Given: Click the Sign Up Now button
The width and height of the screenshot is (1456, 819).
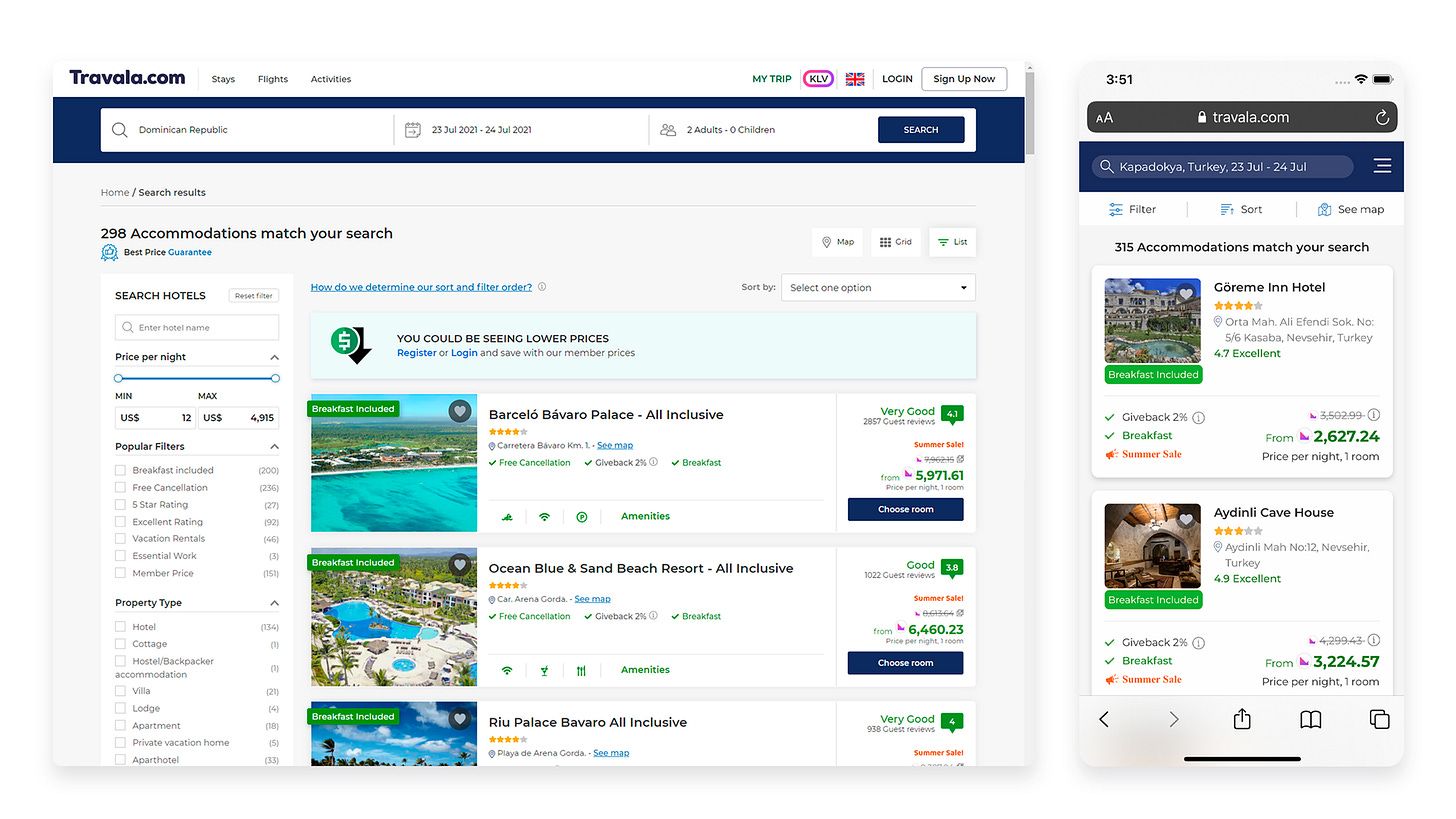Looking at the screenshot, I should [x=964, y=79].
